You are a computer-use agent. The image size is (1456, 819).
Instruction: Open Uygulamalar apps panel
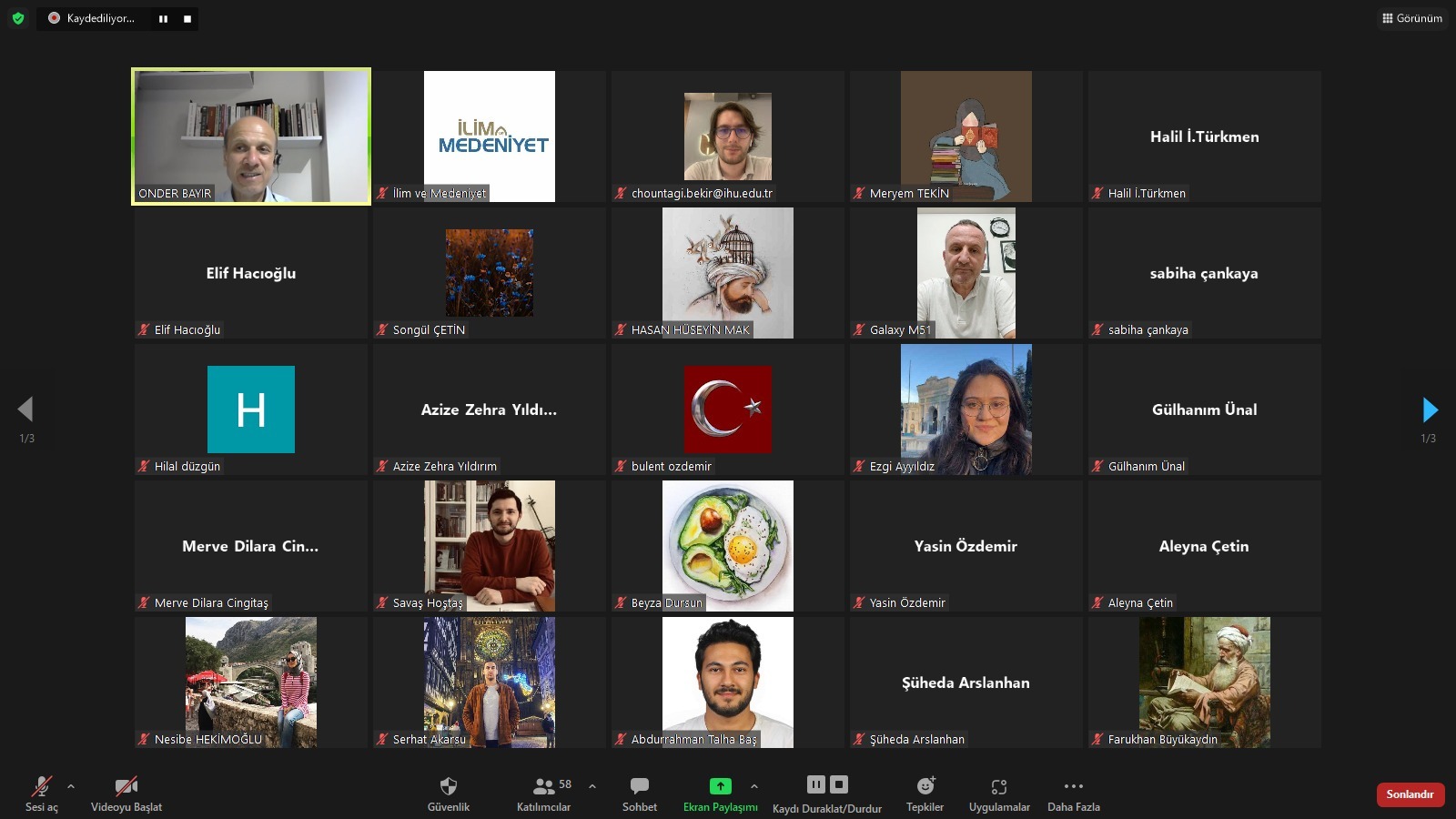click(x=999, y=793)
